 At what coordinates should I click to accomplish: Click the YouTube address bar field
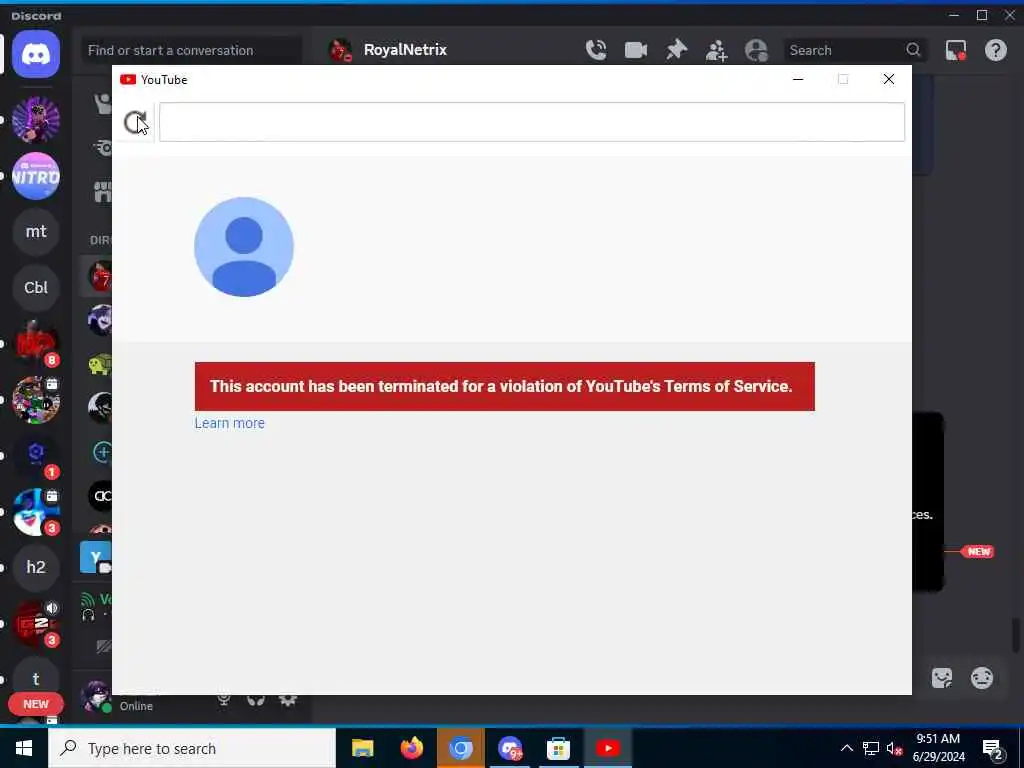(x=532, y=122)
